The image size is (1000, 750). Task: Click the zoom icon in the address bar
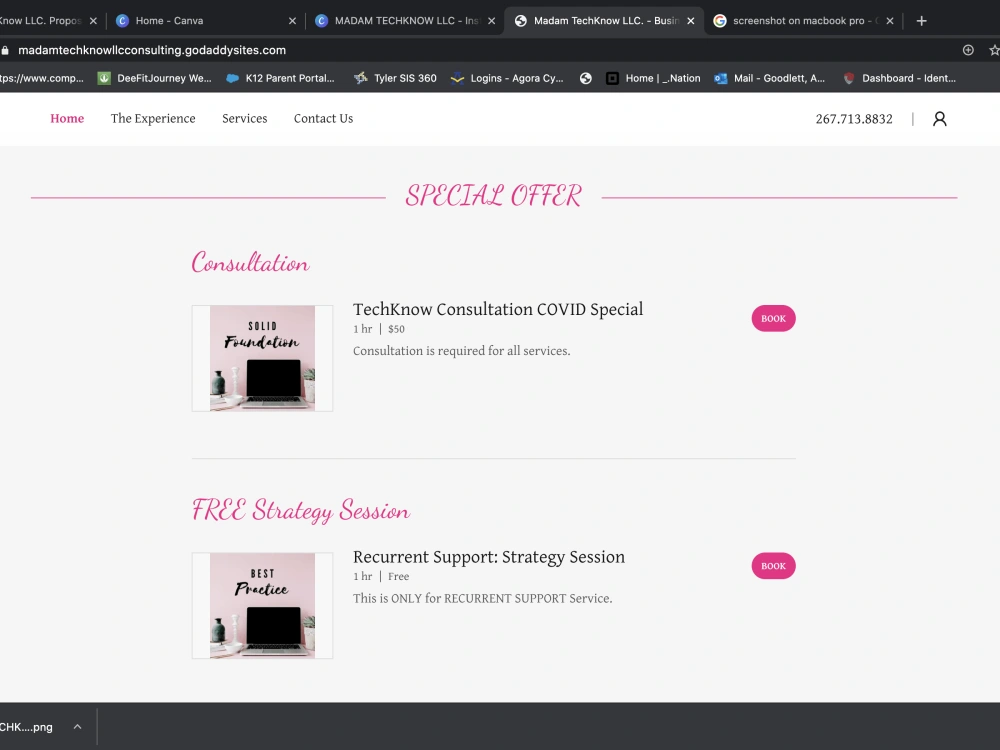[x=967, y=49]
